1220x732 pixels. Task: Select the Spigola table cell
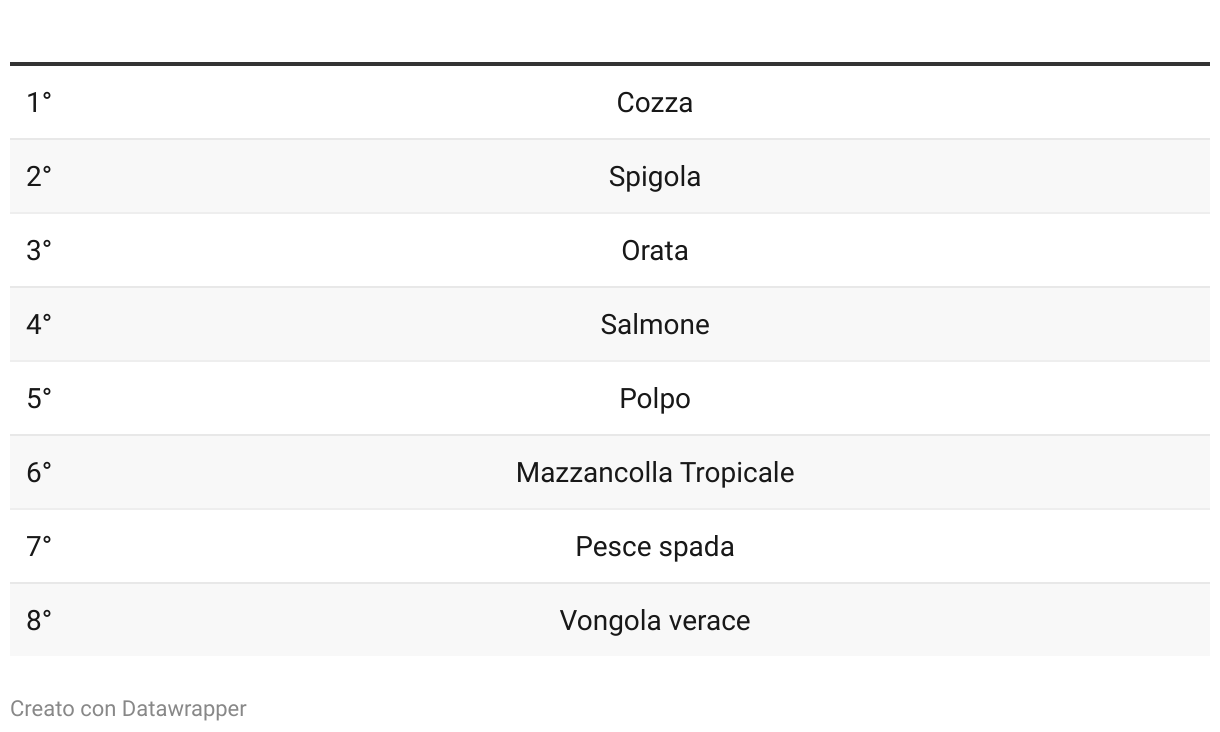[654, 177]
